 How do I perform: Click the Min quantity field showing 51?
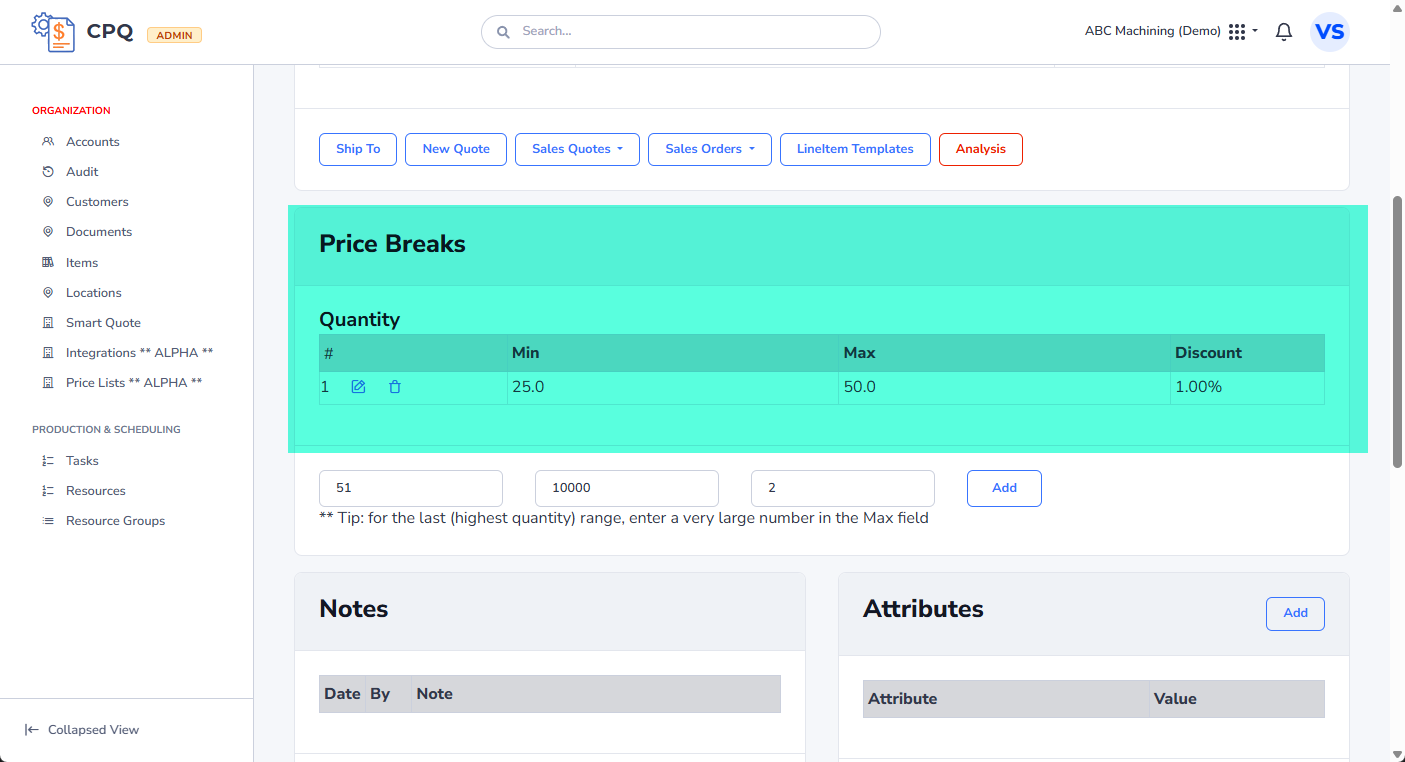pos(411,488)
